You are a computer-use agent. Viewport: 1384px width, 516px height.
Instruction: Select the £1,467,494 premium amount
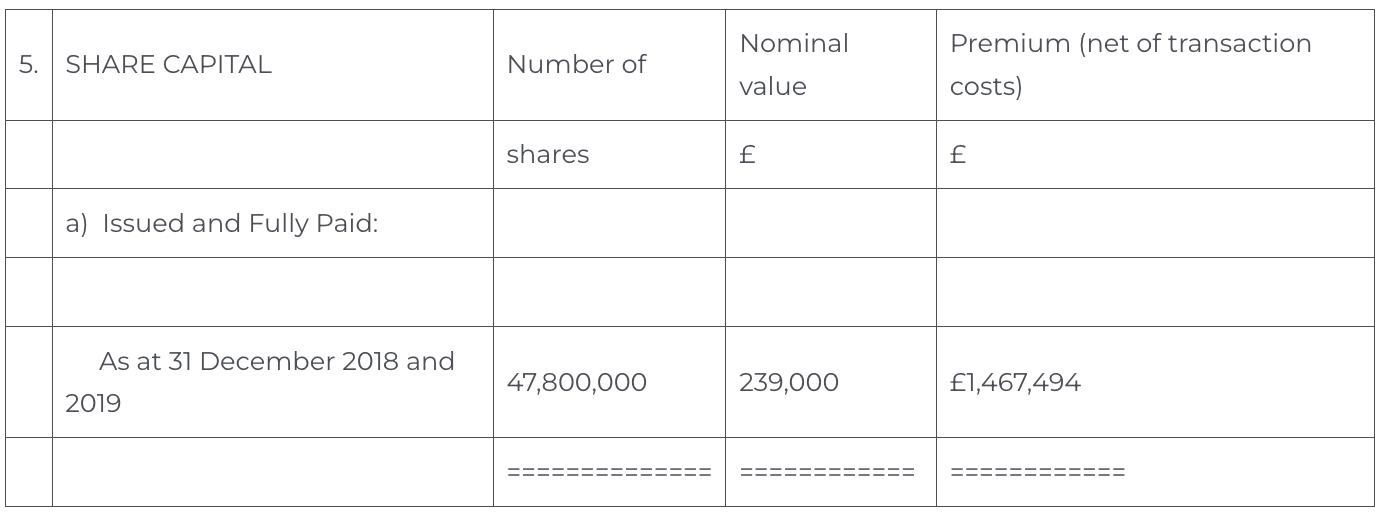click(x=1015, y=382)
